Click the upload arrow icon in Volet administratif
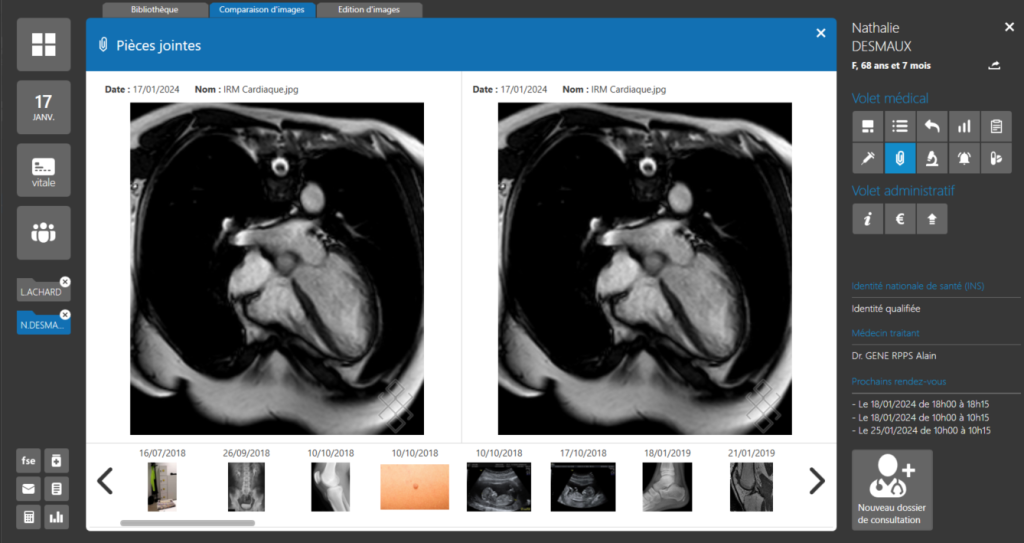The width and height of the screenshot is (1024, 543). (932, 219)
